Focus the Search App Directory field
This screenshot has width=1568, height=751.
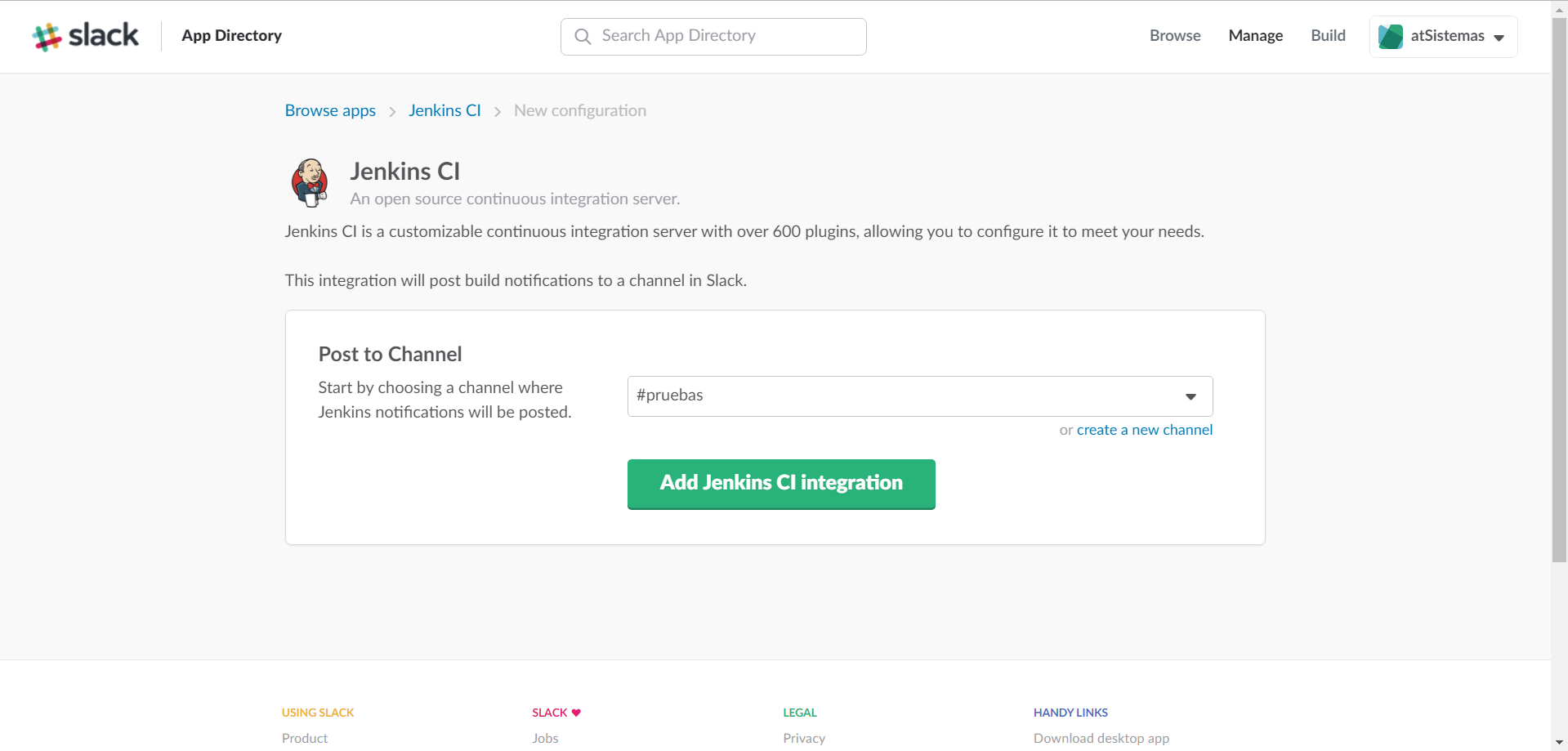pyautogui.click(x=713, y=37)
